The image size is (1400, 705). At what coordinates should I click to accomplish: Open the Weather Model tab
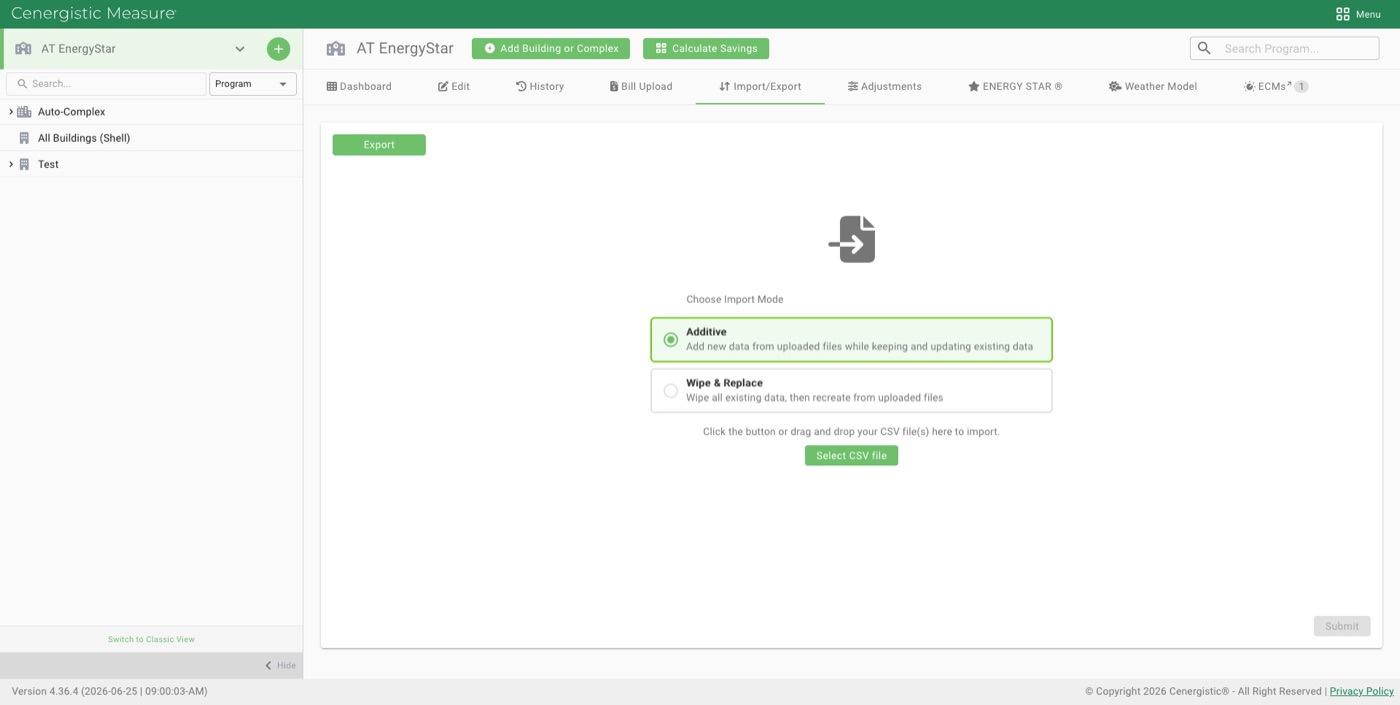1153,86
